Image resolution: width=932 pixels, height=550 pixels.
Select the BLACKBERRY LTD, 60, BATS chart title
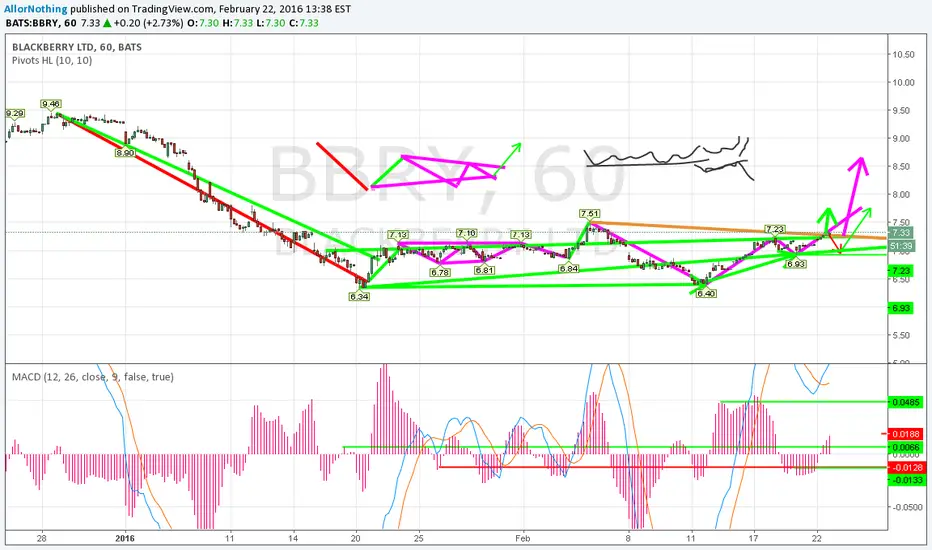[x=77, y=47]
